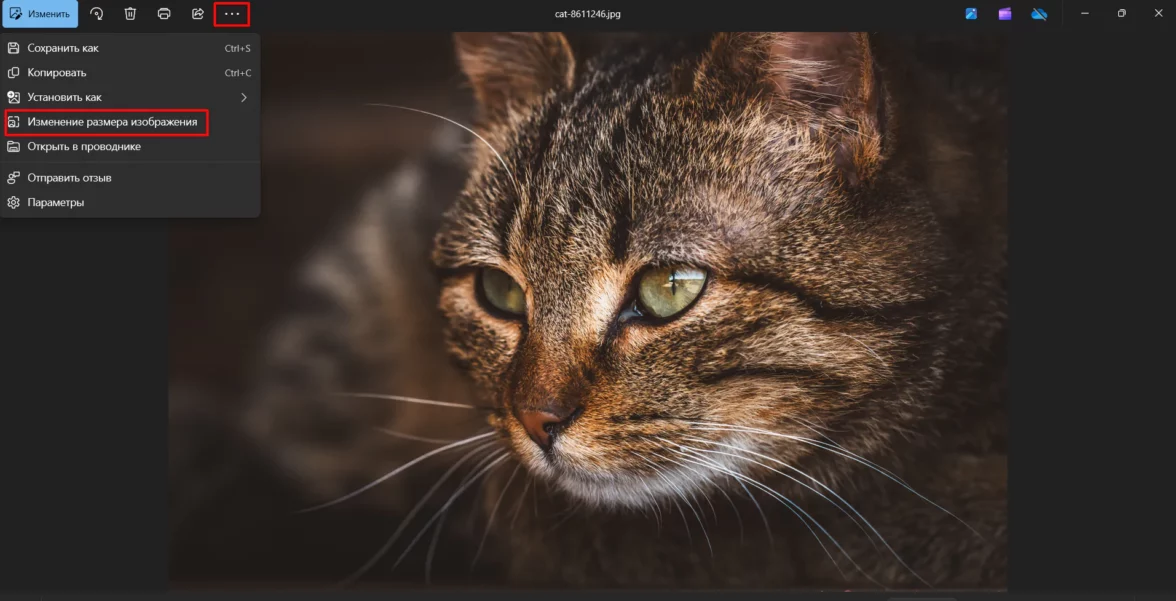Open Изменение размера изображения
The image size is (1176, 601).
105,122
